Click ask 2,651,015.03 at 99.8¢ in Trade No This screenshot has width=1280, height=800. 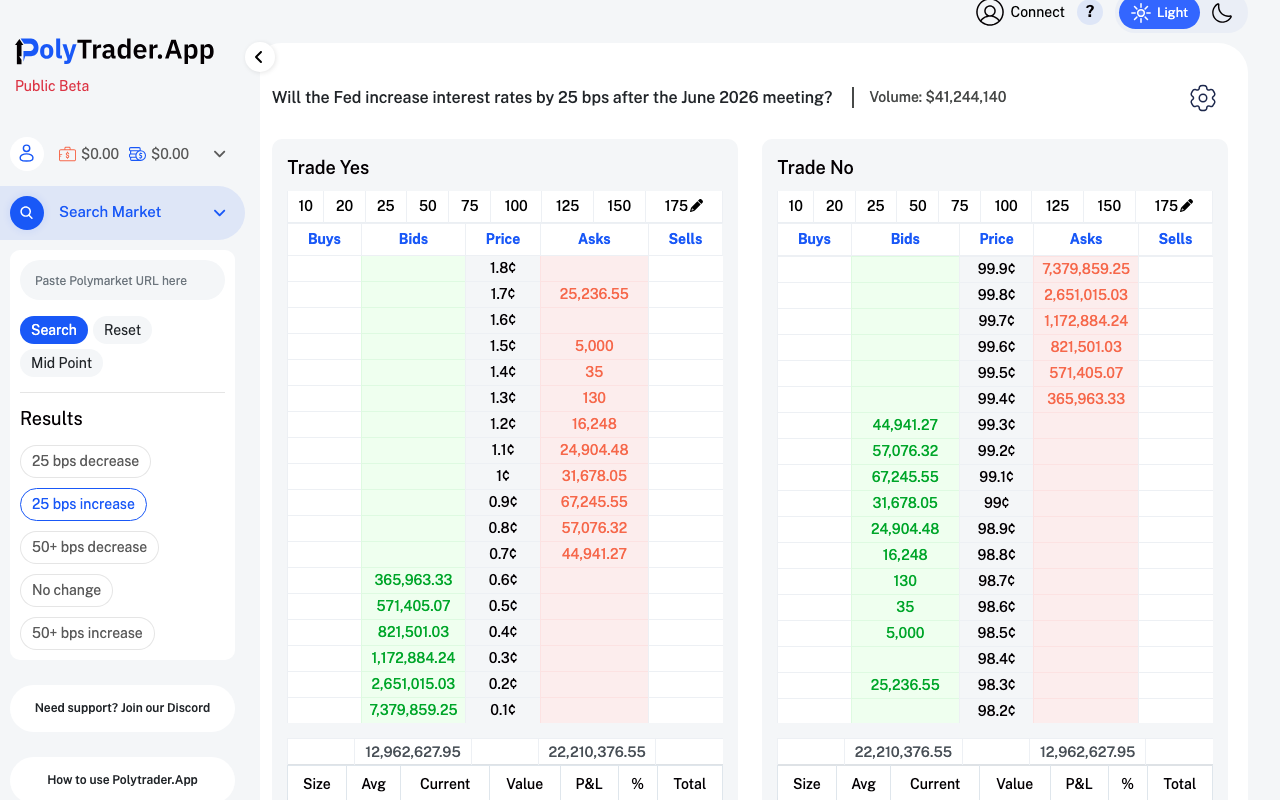point(1085,294)
